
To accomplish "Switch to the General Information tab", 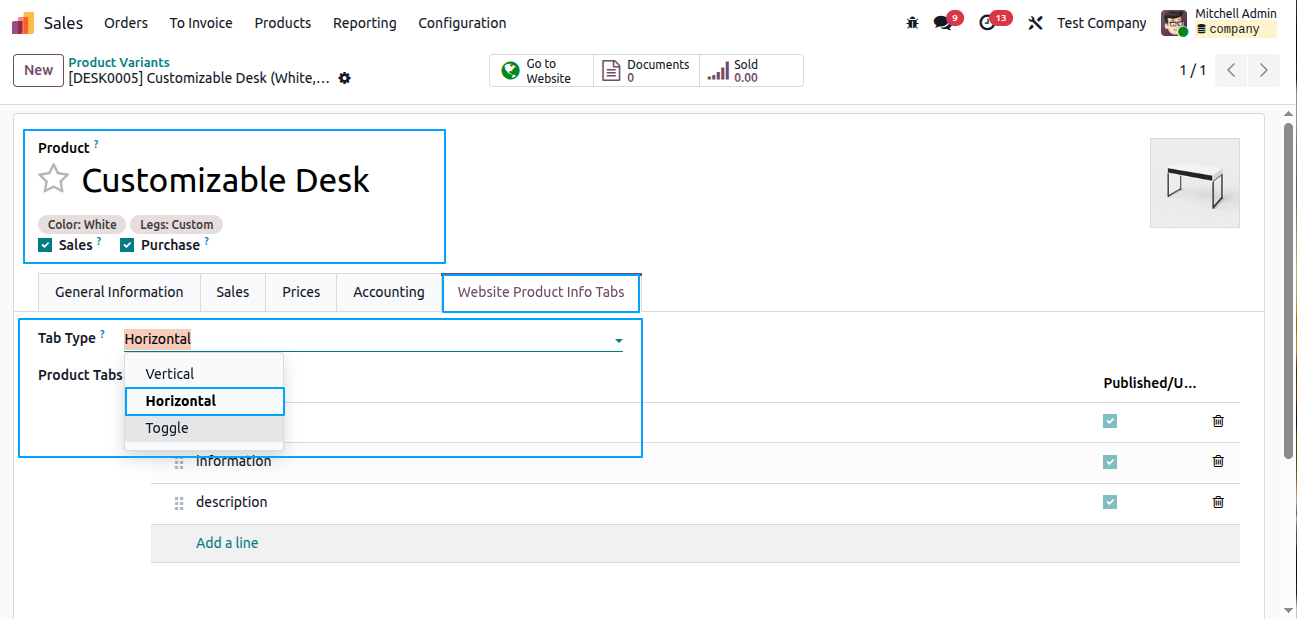I will click(x=119, y=292).
